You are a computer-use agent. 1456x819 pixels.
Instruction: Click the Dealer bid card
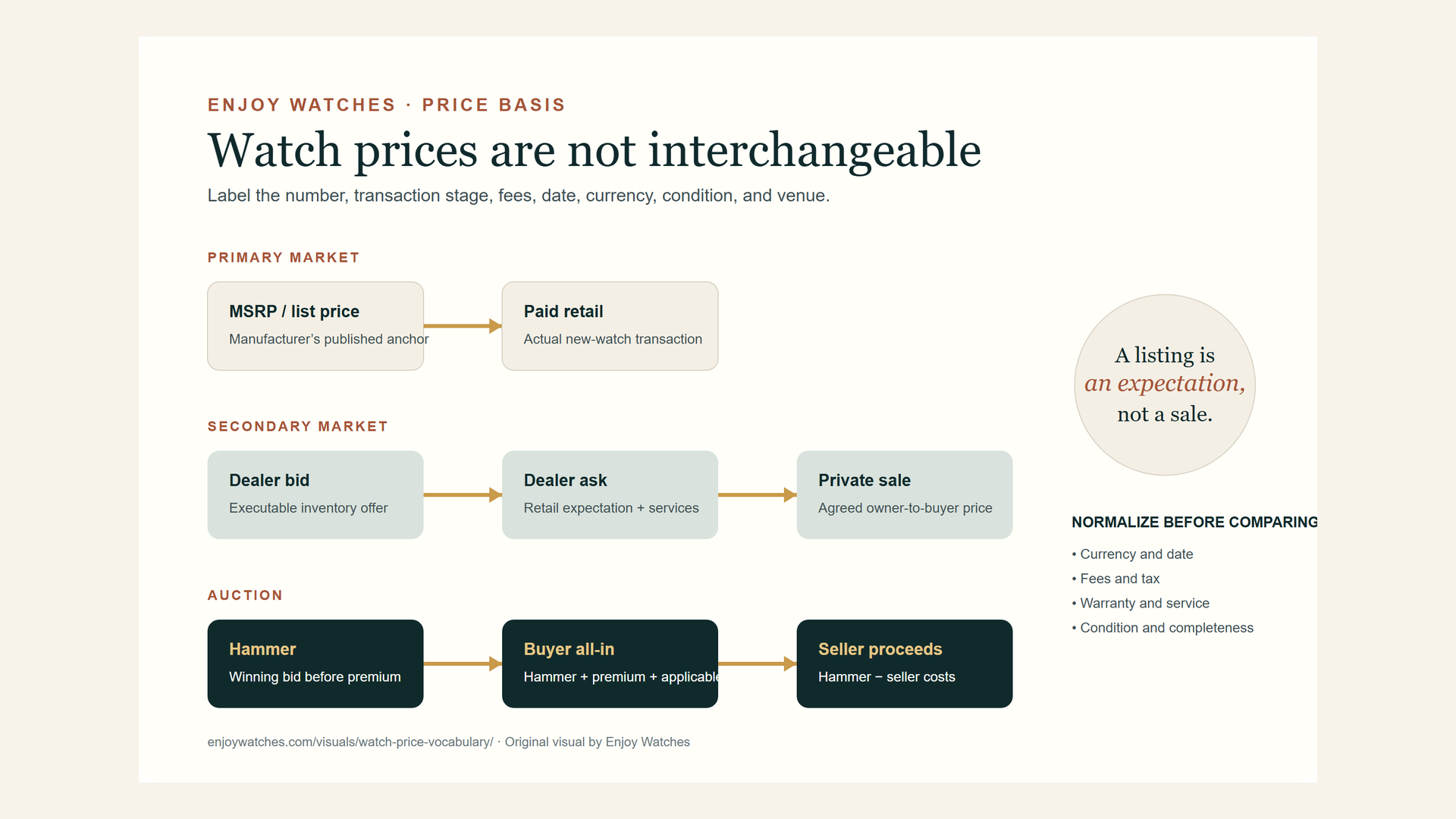click(x=315, y=495)
